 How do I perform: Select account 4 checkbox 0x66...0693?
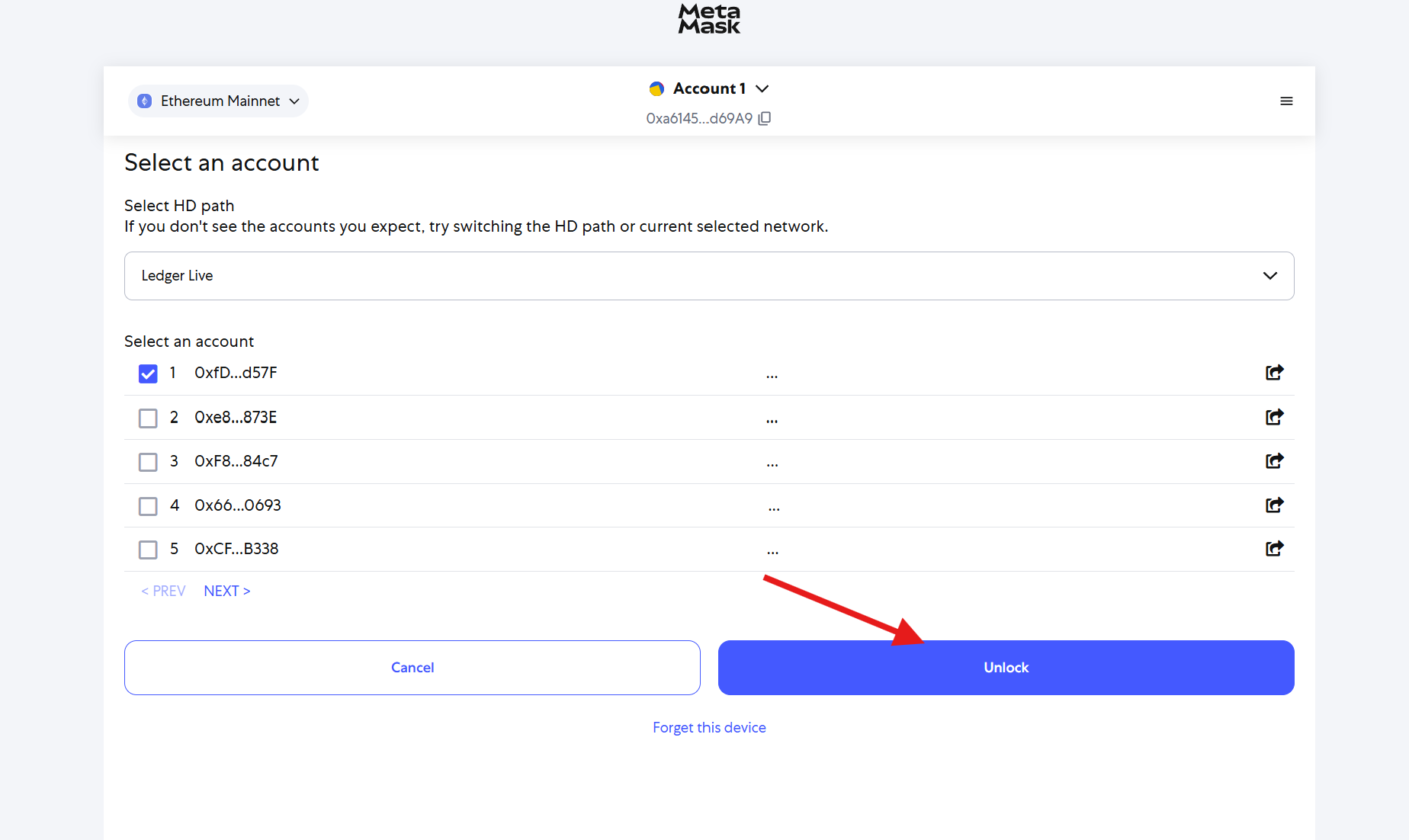coord(148,506)
